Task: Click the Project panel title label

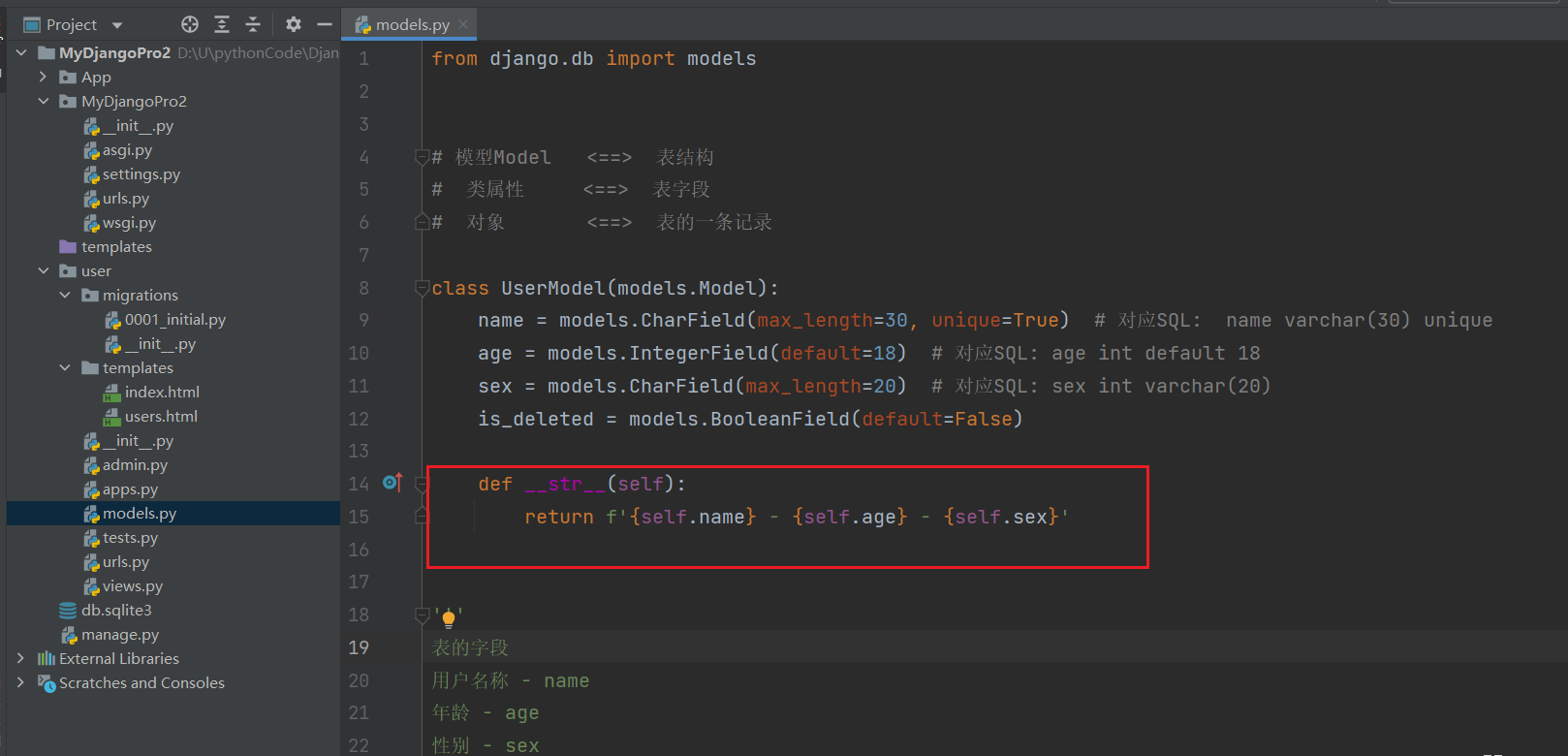Action: 72,24
